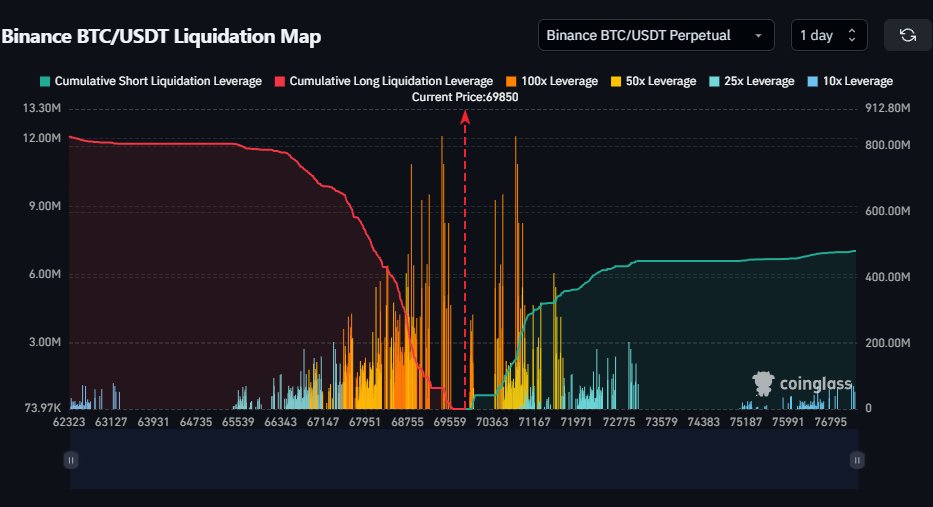Click the 9.00M left axis label
Viewport: 933px width, 507px height.
point(45,206)
